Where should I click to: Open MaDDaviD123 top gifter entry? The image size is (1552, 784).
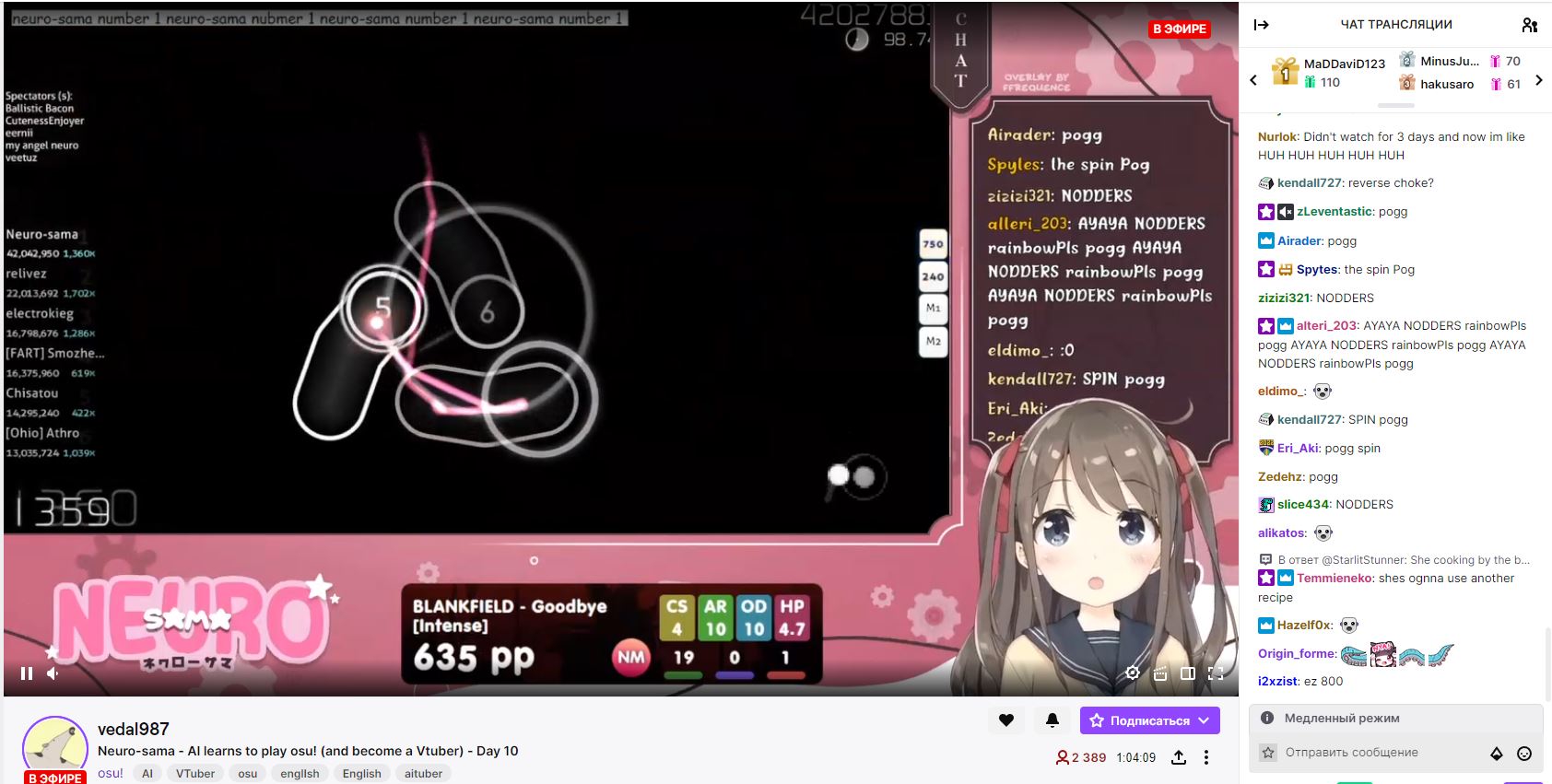pyautogui.click(x=1329, y=72)
